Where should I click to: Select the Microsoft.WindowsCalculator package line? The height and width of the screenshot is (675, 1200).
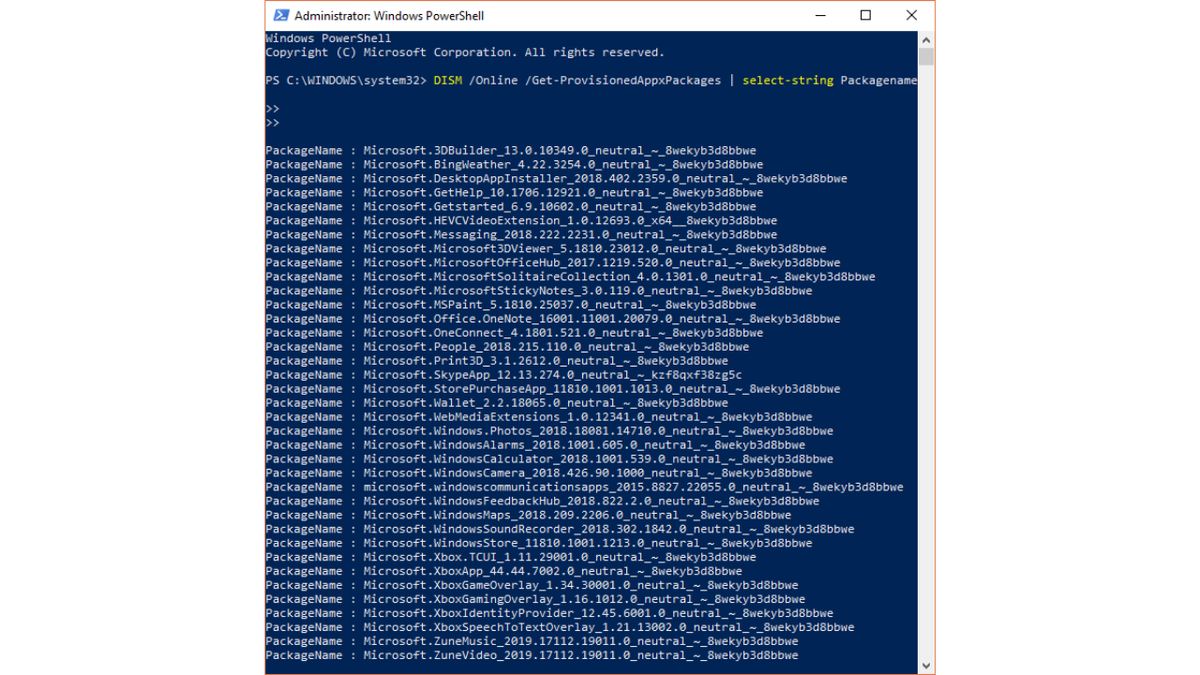click(549, 458)
